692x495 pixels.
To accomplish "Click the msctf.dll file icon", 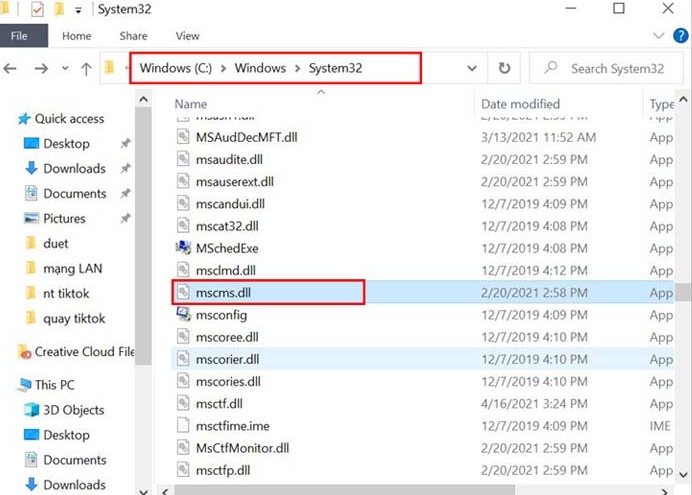I will pos(183,403).
